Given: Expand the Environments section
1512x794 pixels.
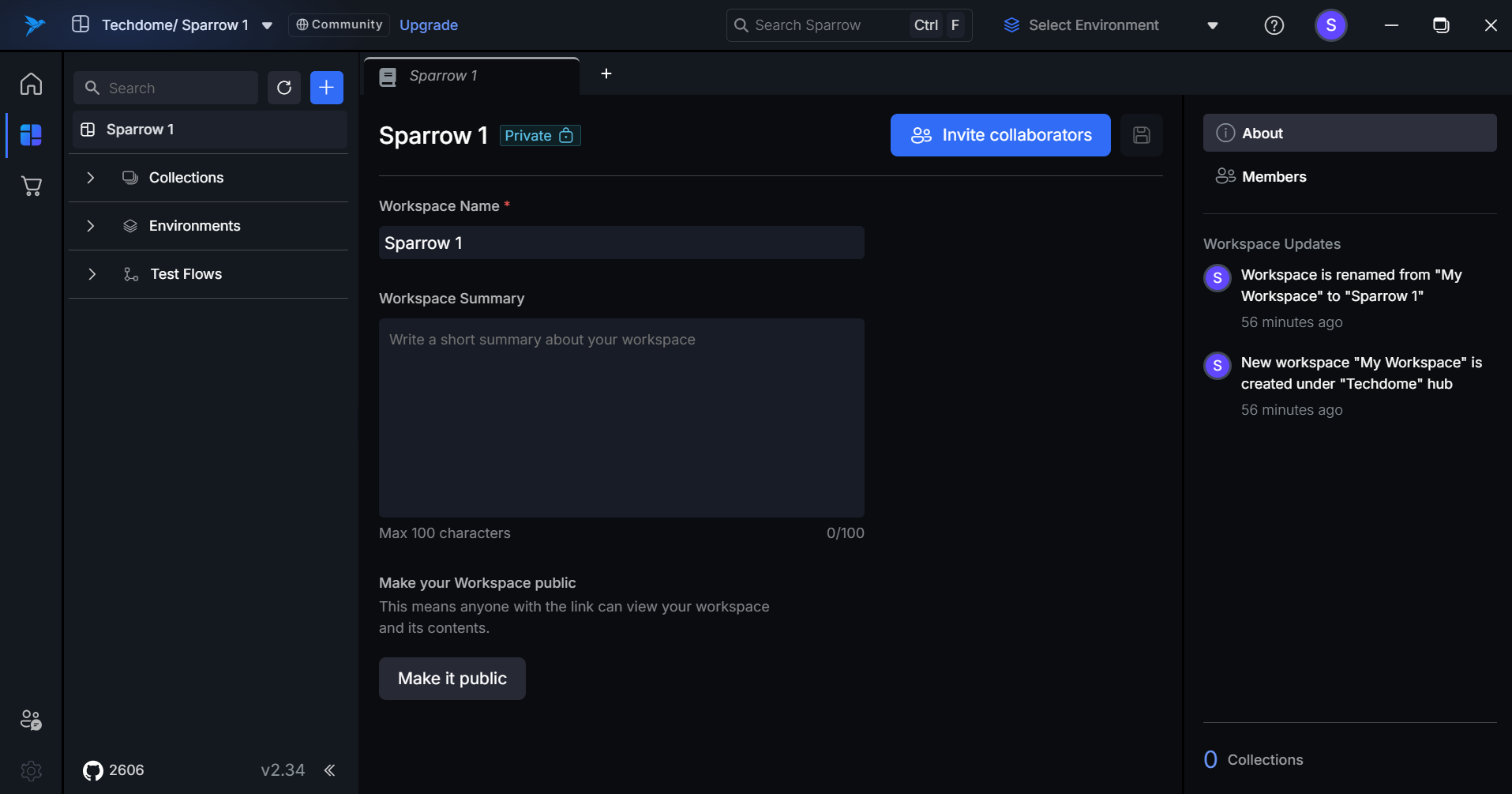Looking at the screenshot, I should tap(91, 226).
